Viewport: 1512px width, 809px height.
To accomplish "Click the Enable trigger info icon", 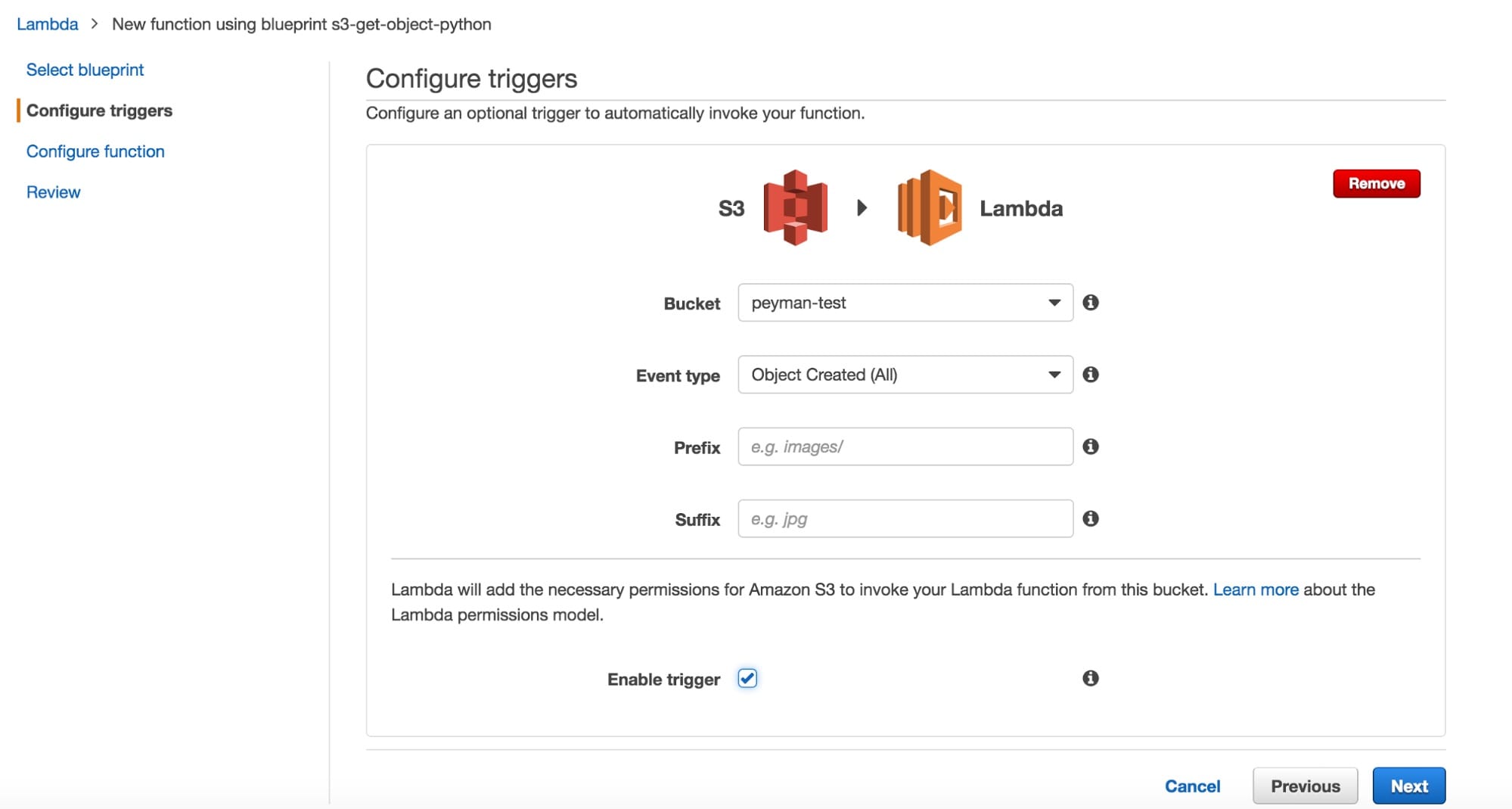I will (x=1090, y=678).
